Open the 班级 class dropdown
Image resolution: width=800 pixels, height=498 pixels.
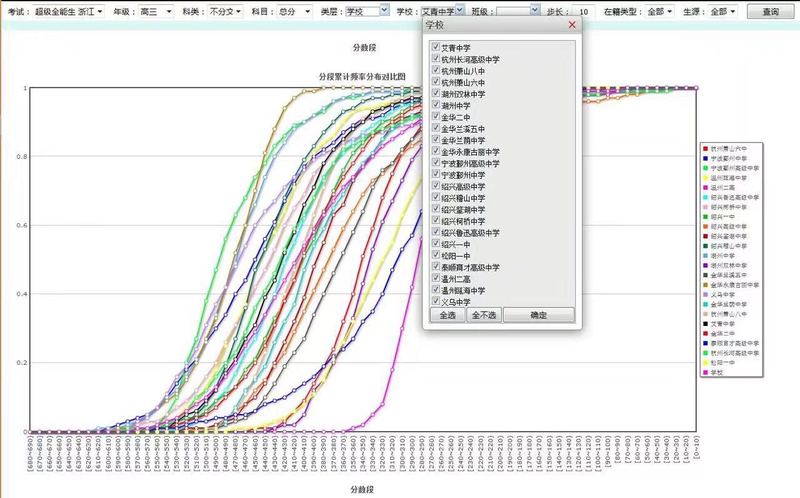pyautogui.click(x=518, y=11)
